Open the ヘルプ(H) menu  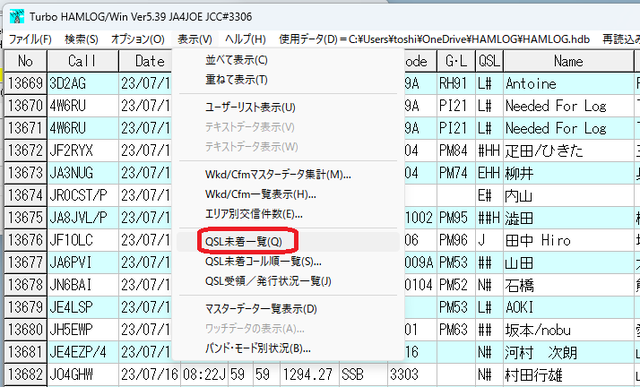[x=245, y=39]
